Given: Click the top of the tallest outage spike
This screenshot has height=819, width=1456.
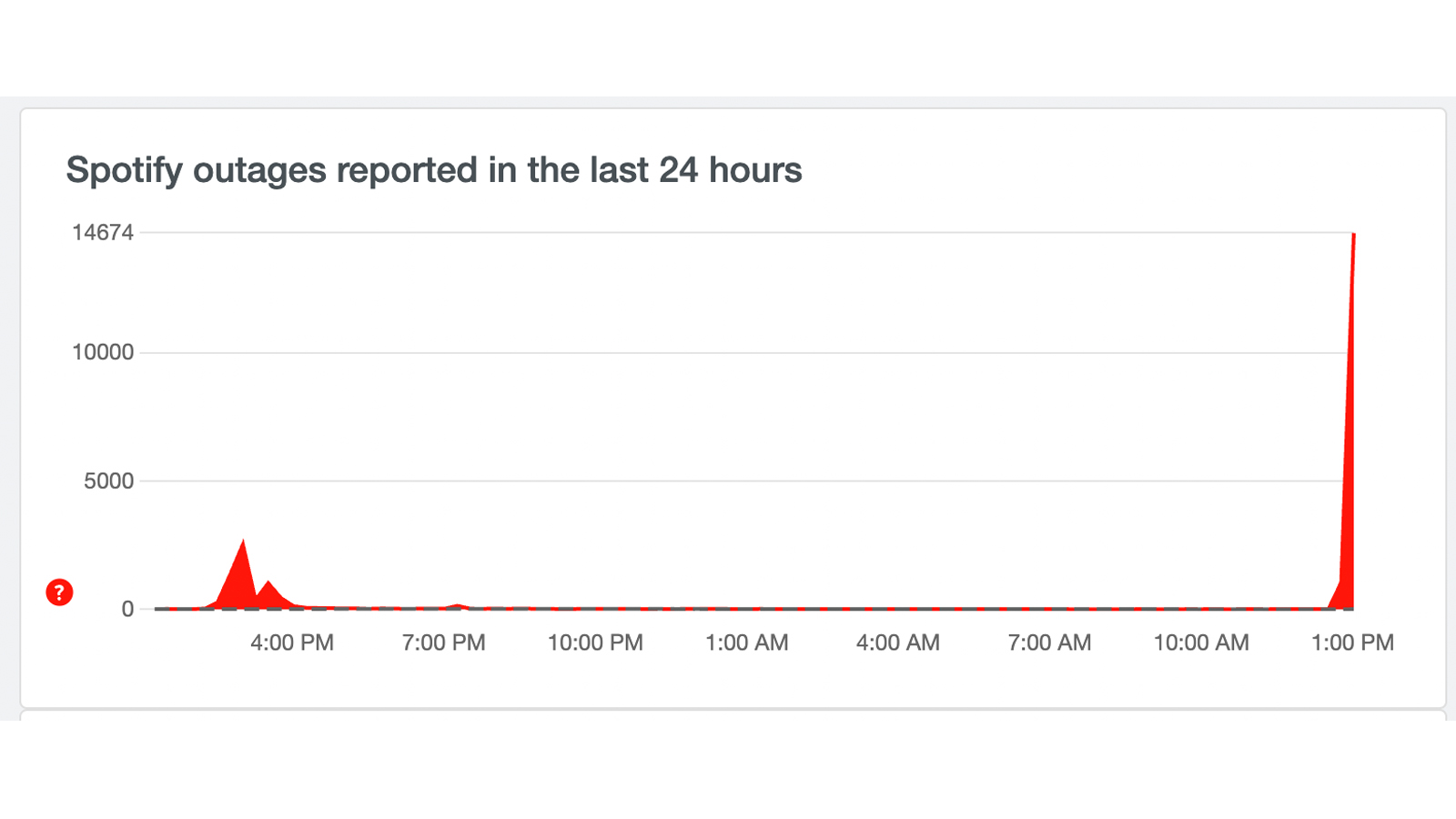Looking at the screenshot, I should (x=1354, y=235).
